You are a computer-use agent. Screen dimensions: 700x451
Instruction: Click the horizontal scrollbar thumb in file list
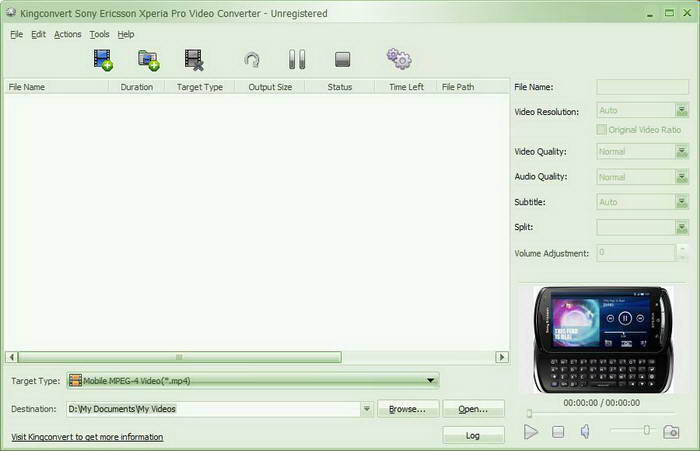179,357
